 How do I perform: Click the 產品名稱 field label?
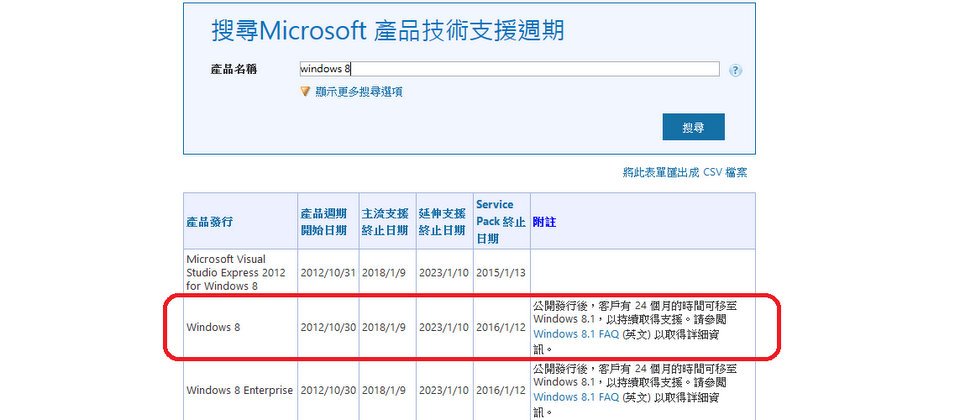(x=234, y=69)
